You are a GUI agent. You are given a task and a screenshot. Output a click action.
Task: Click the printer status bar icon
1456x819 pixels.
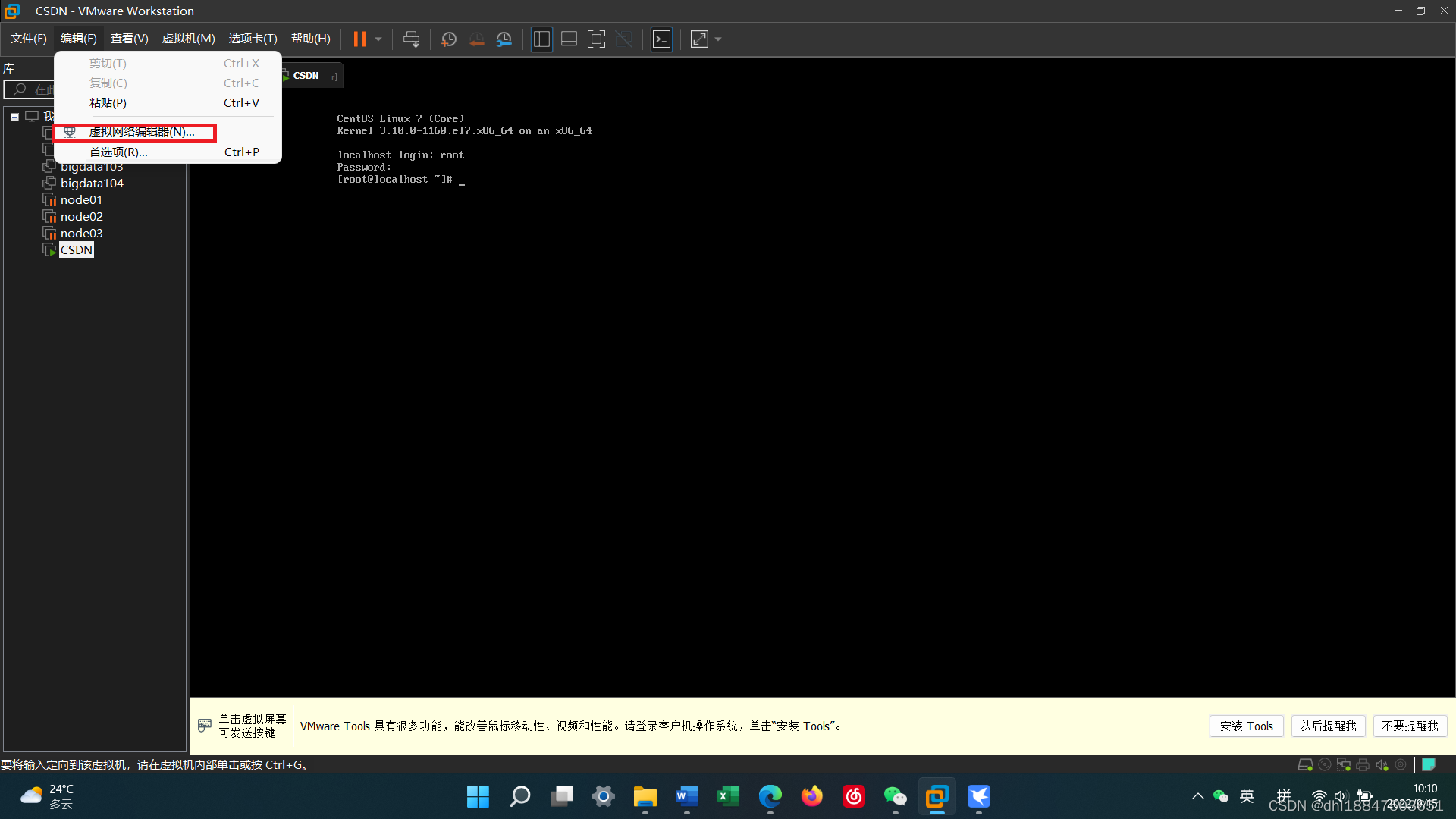tap(1363, 764)
